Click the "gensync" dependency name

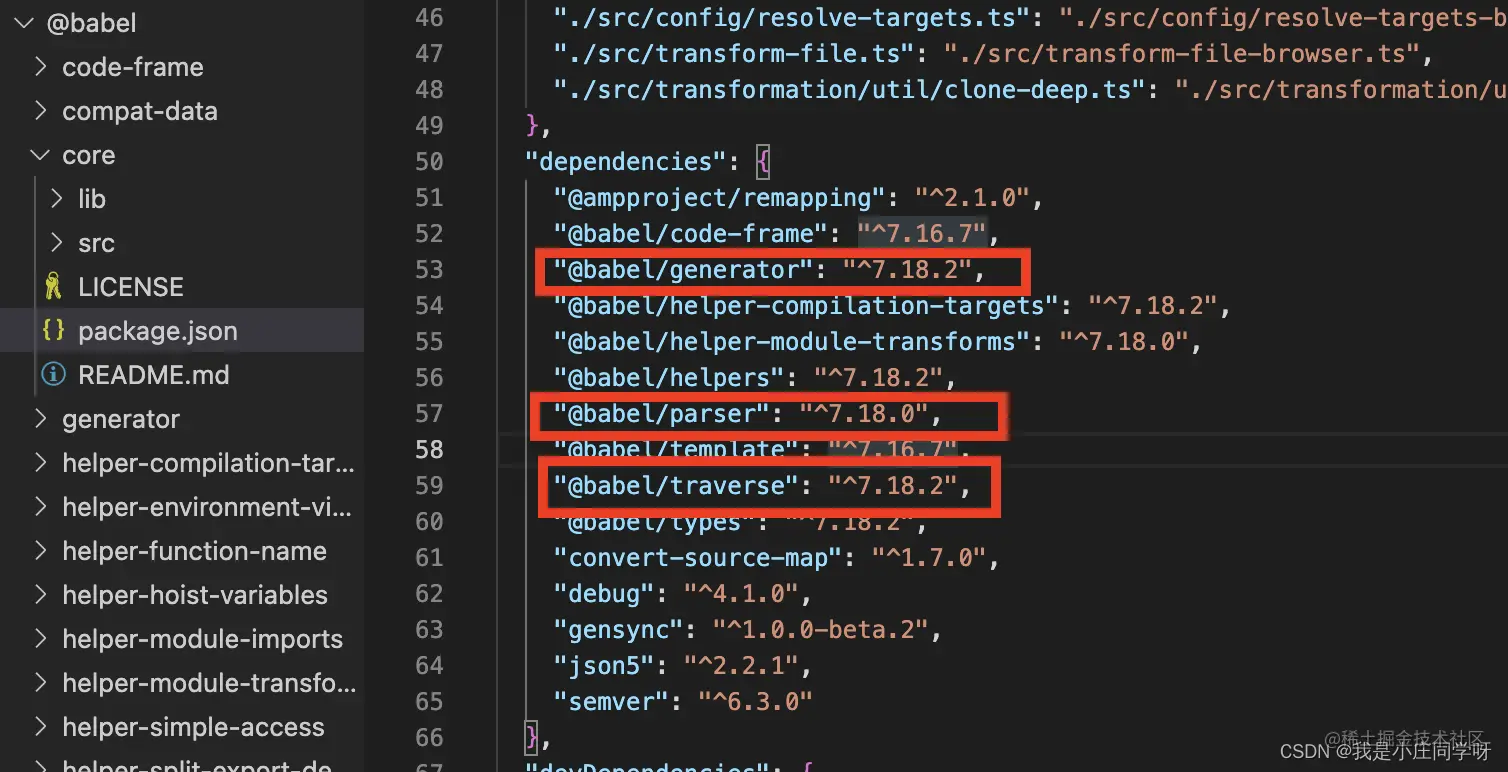619,629
